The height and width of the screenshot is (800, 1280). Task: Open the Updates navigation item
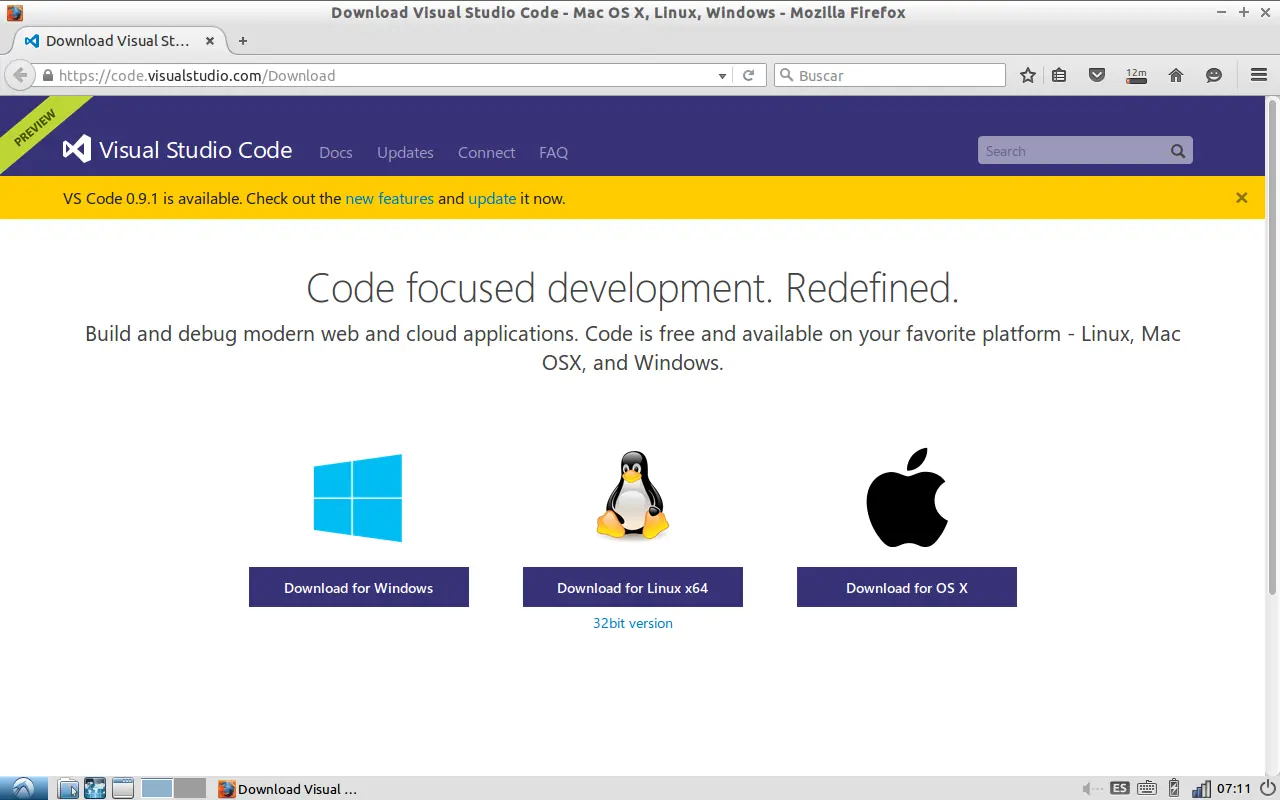[405, 152]
